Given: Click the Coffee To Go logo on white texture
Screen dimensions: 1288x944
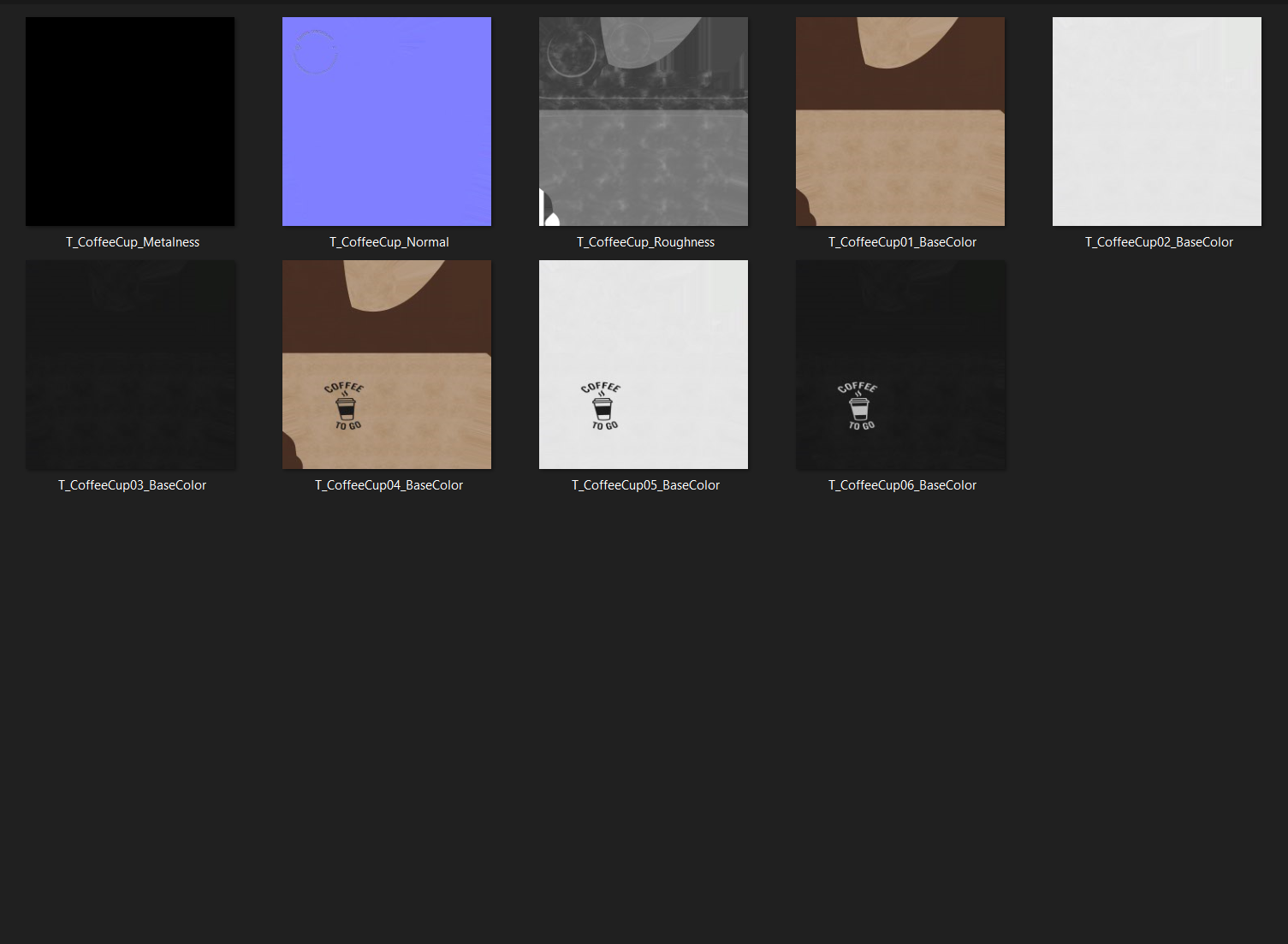Looking at the screenshot, I should pos(602,407).
